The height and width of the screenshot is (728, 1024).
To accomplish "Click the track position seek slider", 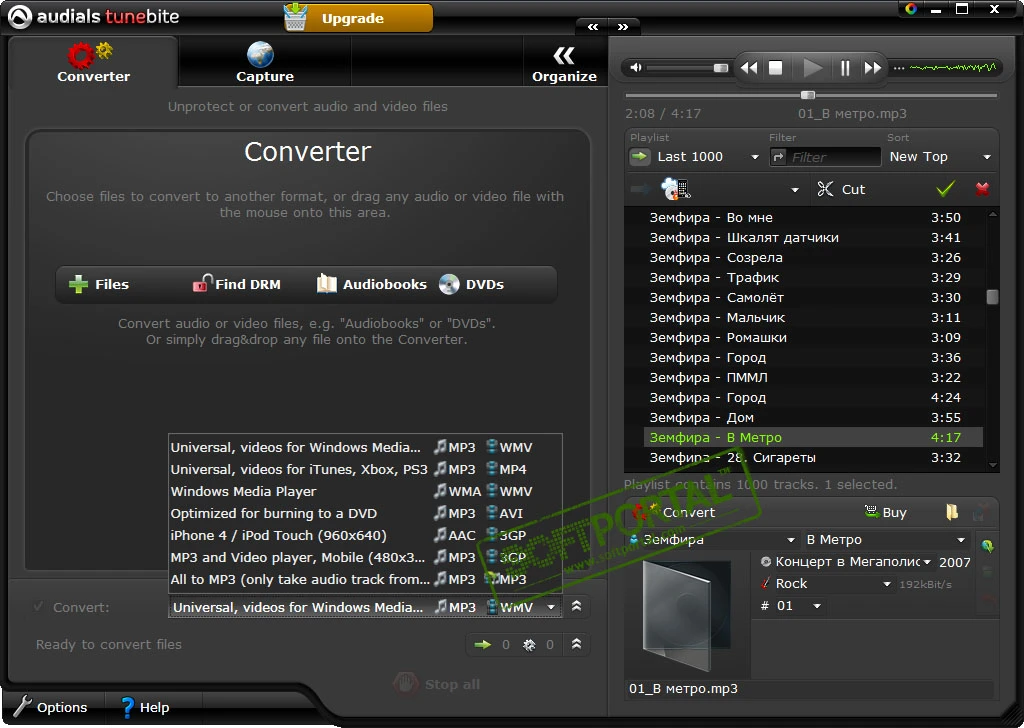I will tap(808, 95).
